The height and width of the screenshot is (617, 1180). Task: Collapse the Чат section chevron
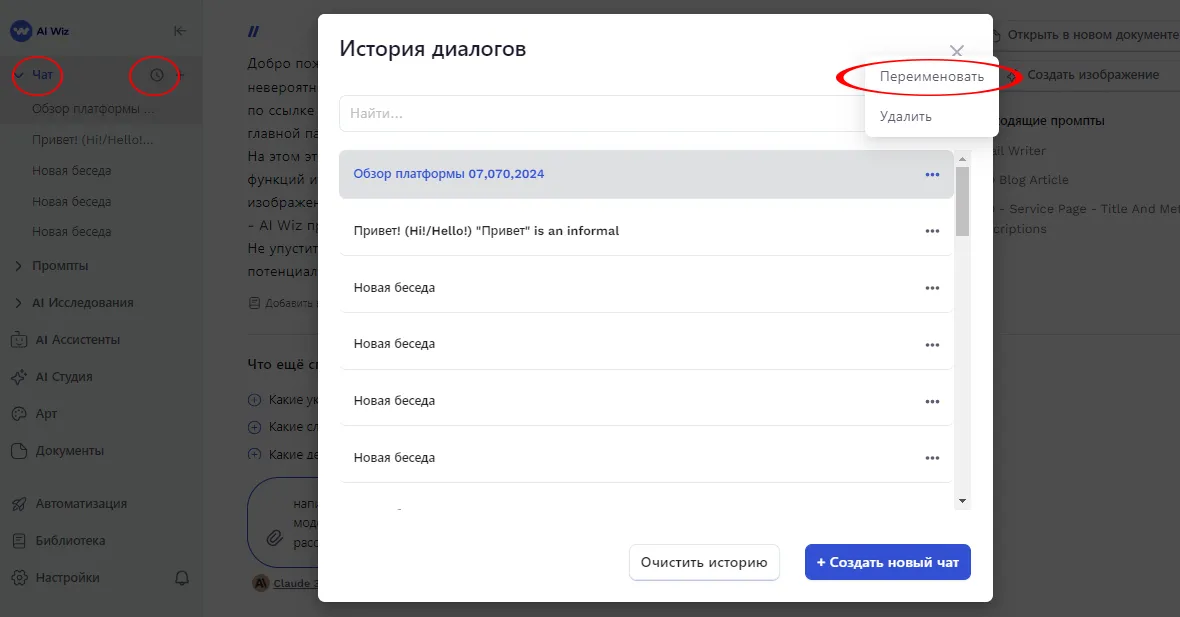point(20,74)
